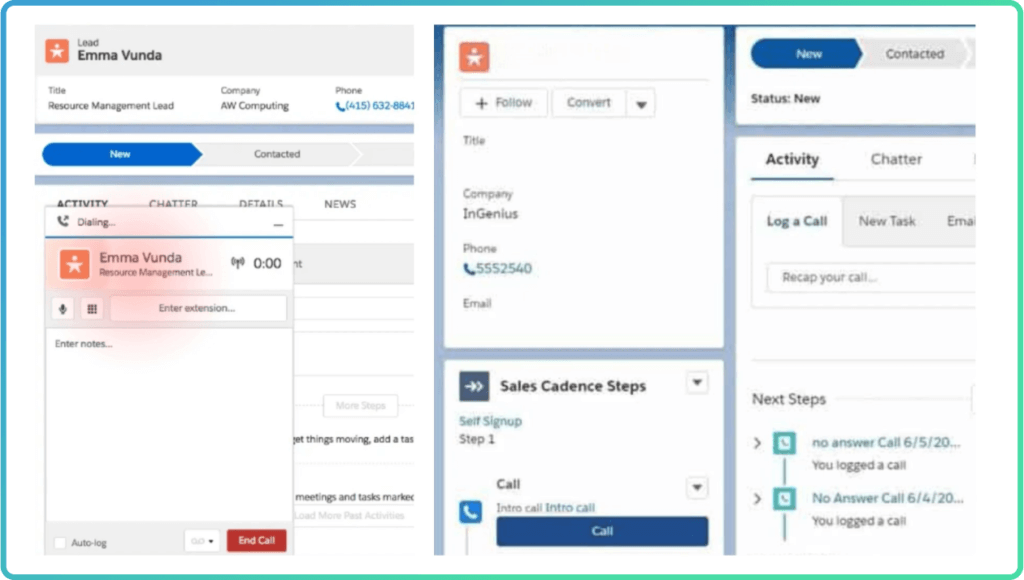Click the 5552540 phone number link

(x=504, y=268)
